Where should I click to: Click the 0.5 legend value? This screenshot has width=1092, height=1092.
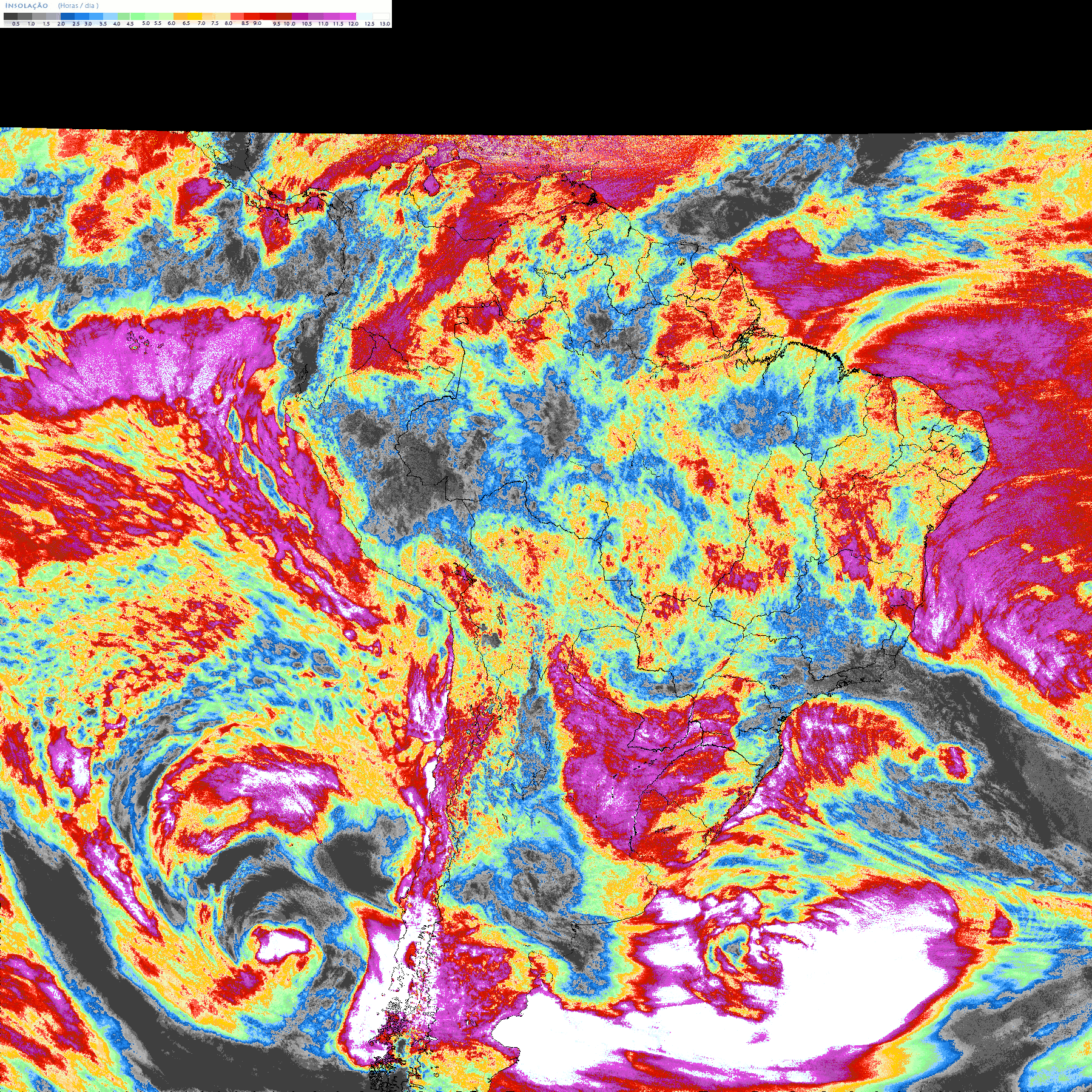[x=16, y=24]
